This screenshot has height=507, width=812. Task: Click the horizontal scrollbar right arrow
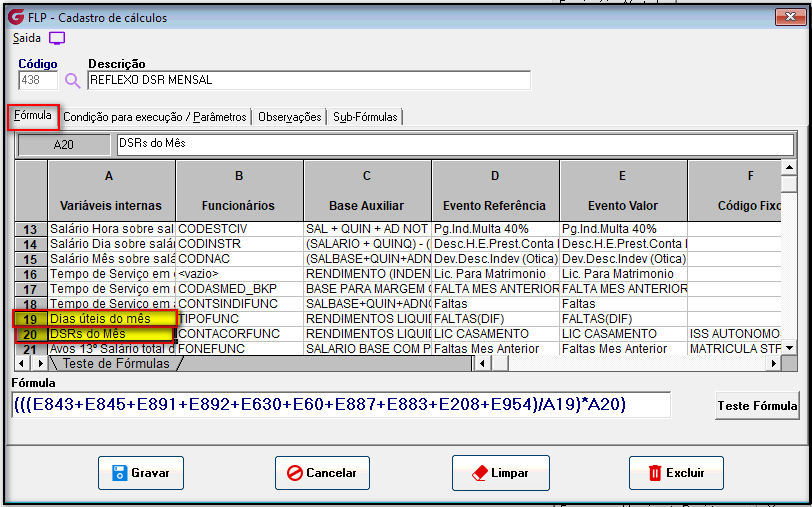pos(774,364)
